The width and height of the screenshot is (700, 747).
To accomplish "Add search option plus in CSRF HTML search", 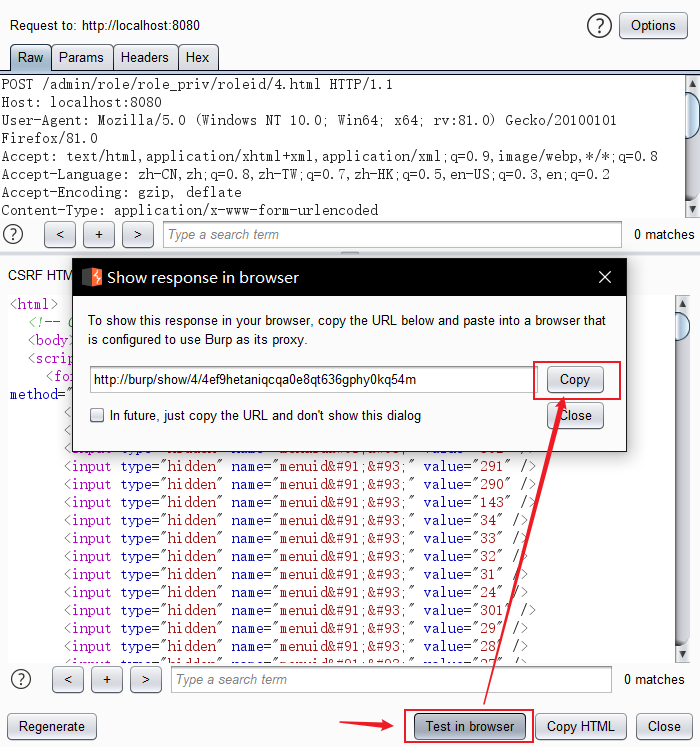I will (107, 679).
